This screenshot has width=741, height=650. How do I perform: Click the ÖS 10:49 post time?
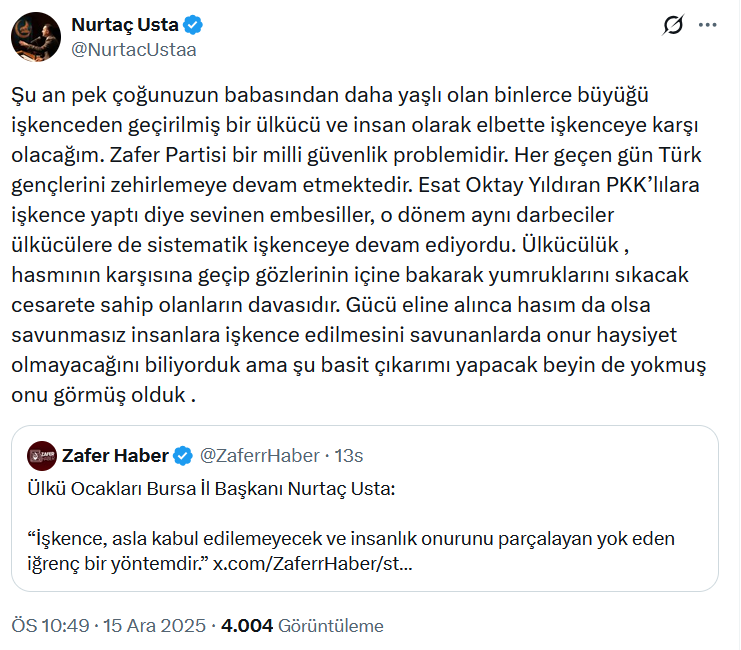(50, 626)
